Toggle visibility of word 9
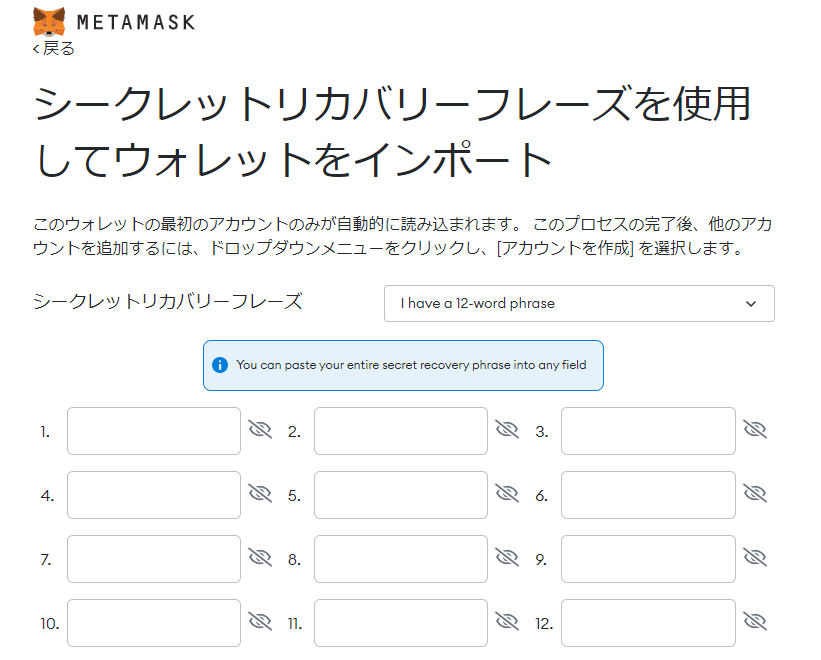821x660 pixels. [x=755, y=557]
